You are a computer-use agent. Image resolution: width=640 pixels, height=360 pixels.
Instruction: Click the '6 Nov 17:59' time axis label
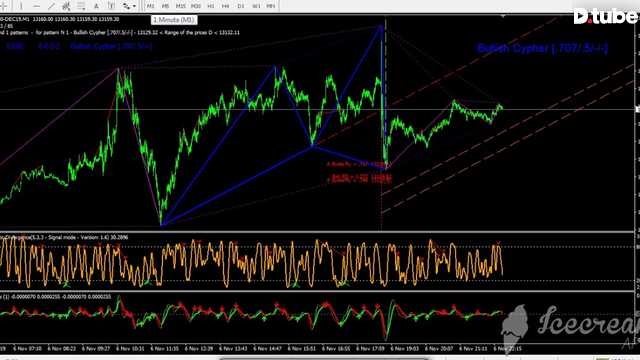(x=370, y=349)
